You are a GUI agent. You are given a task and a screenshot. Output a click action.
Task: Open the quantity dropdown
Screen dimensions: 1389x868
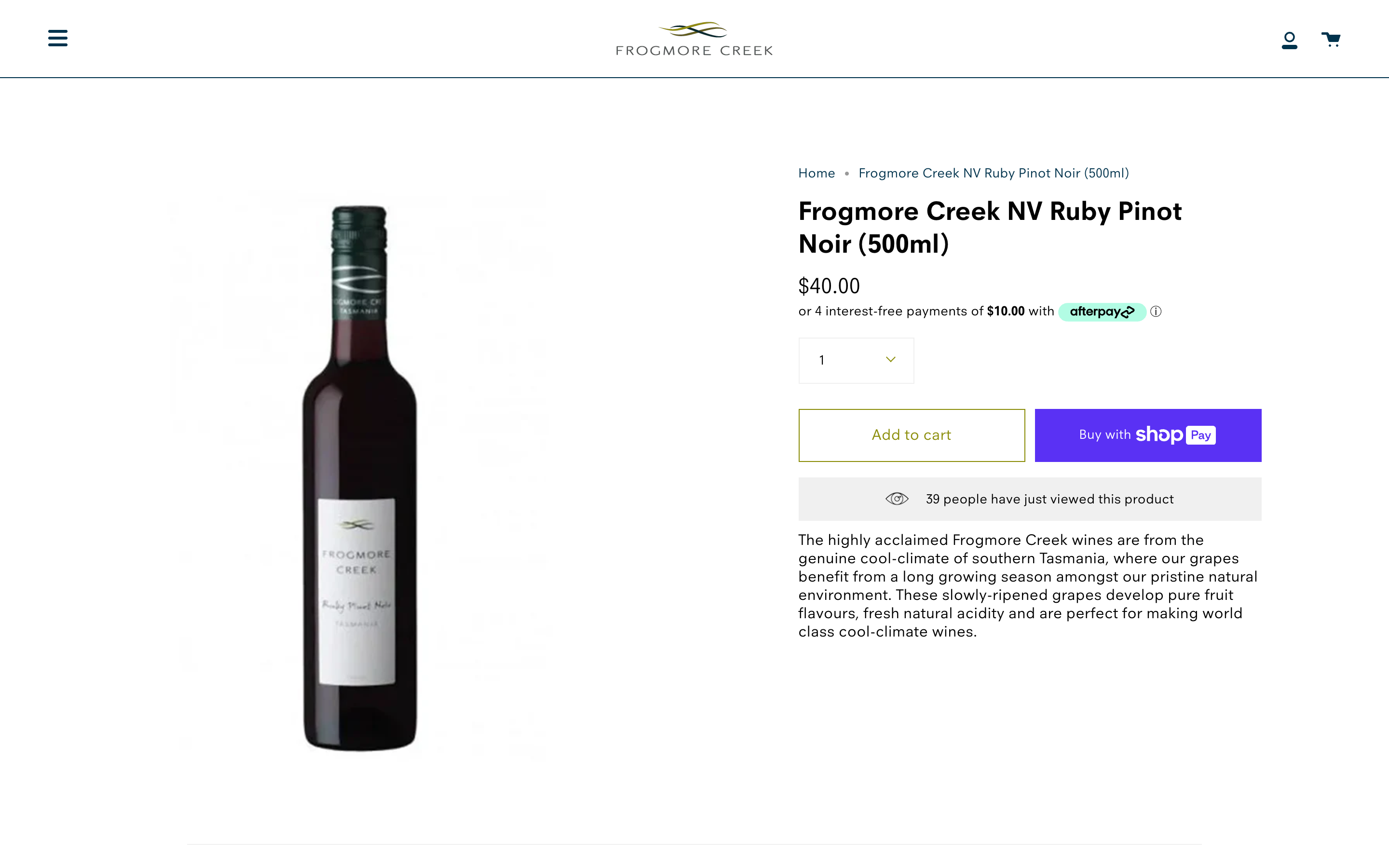click(x=856, y=361)
